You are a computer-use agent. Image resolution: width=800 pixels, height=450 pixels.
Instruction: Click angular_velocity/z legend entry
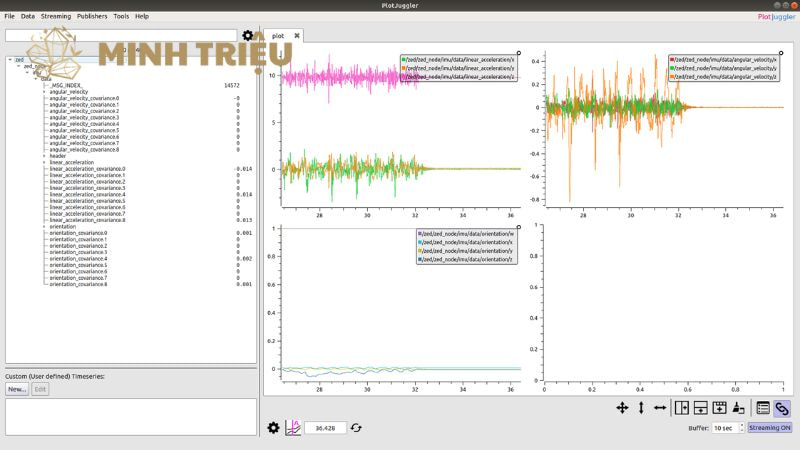[x=724, y=77]
